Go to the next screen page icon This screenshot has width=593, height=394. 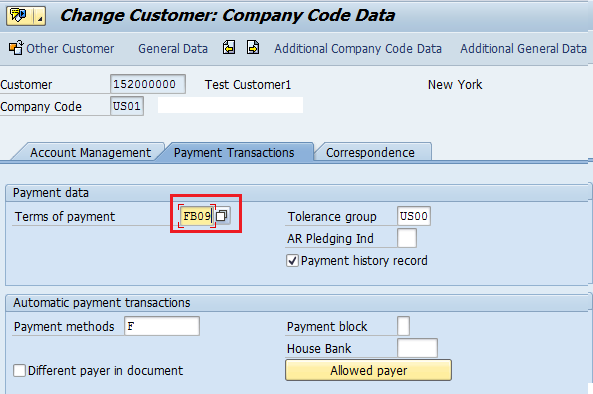[x=253, y=48]
